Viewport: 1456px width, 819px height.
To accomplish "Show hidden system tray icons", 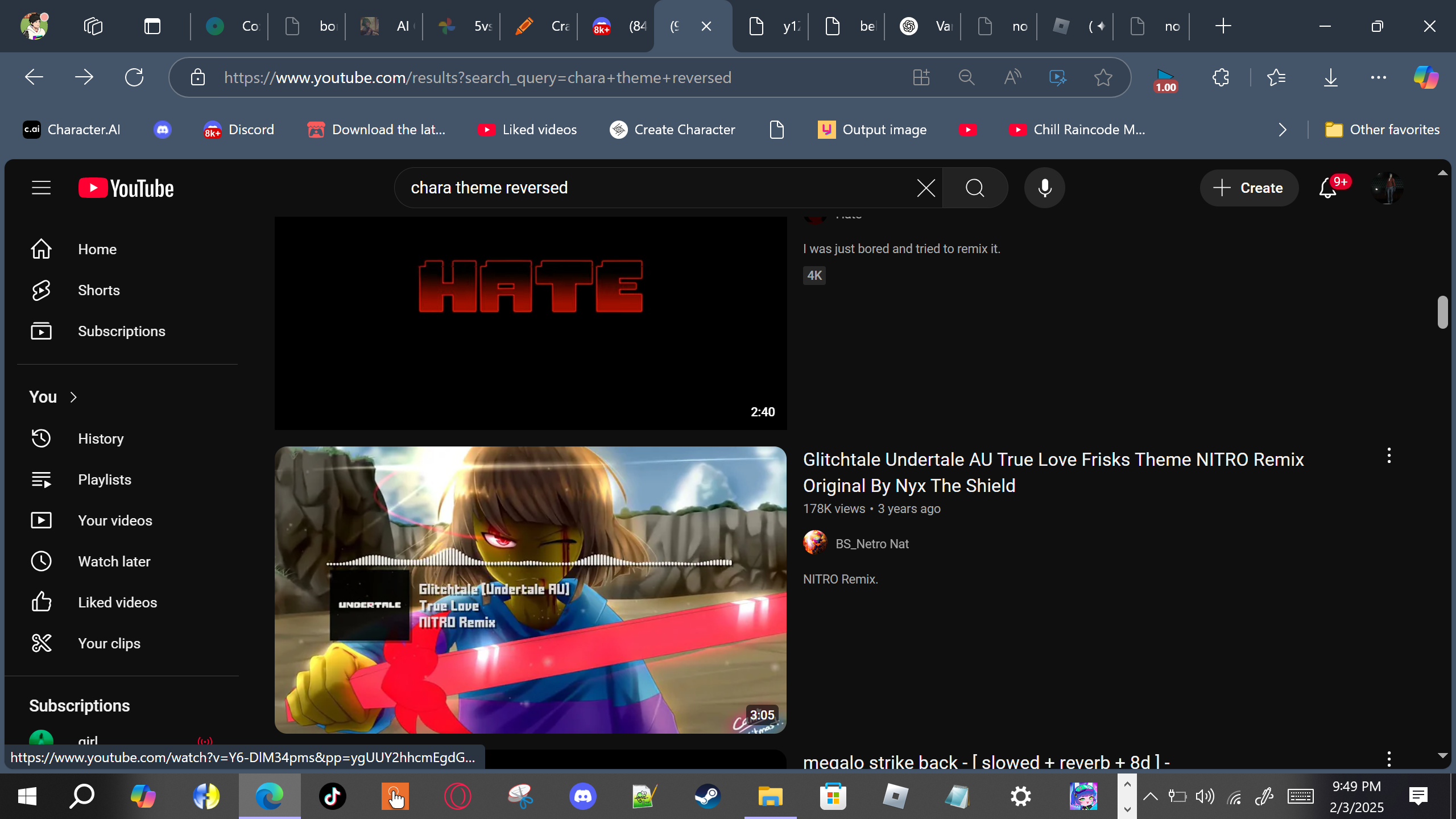I will (1150, 796).
